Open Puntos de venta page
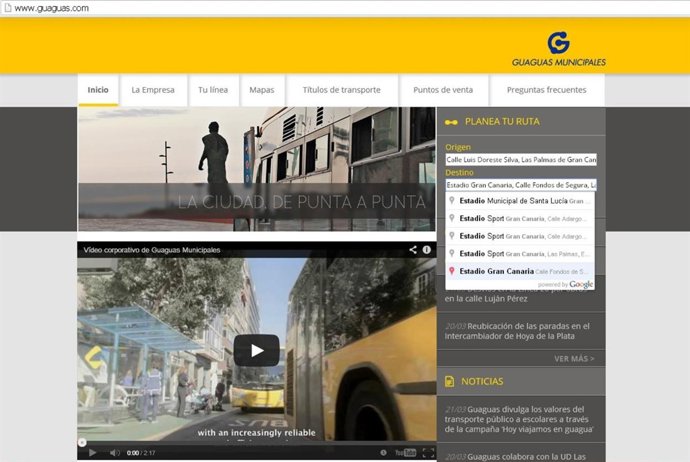 point(443,90)
